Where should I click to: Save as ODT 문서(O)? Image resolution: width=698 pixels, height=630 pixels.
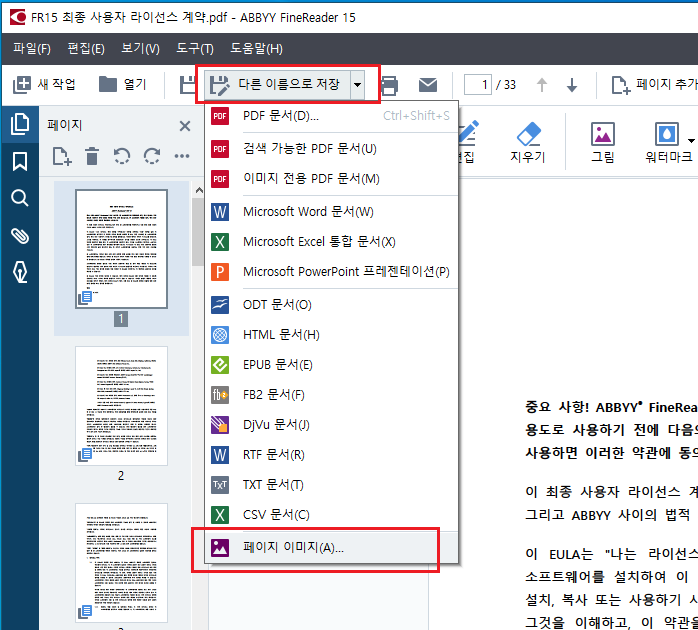point(332,305)
